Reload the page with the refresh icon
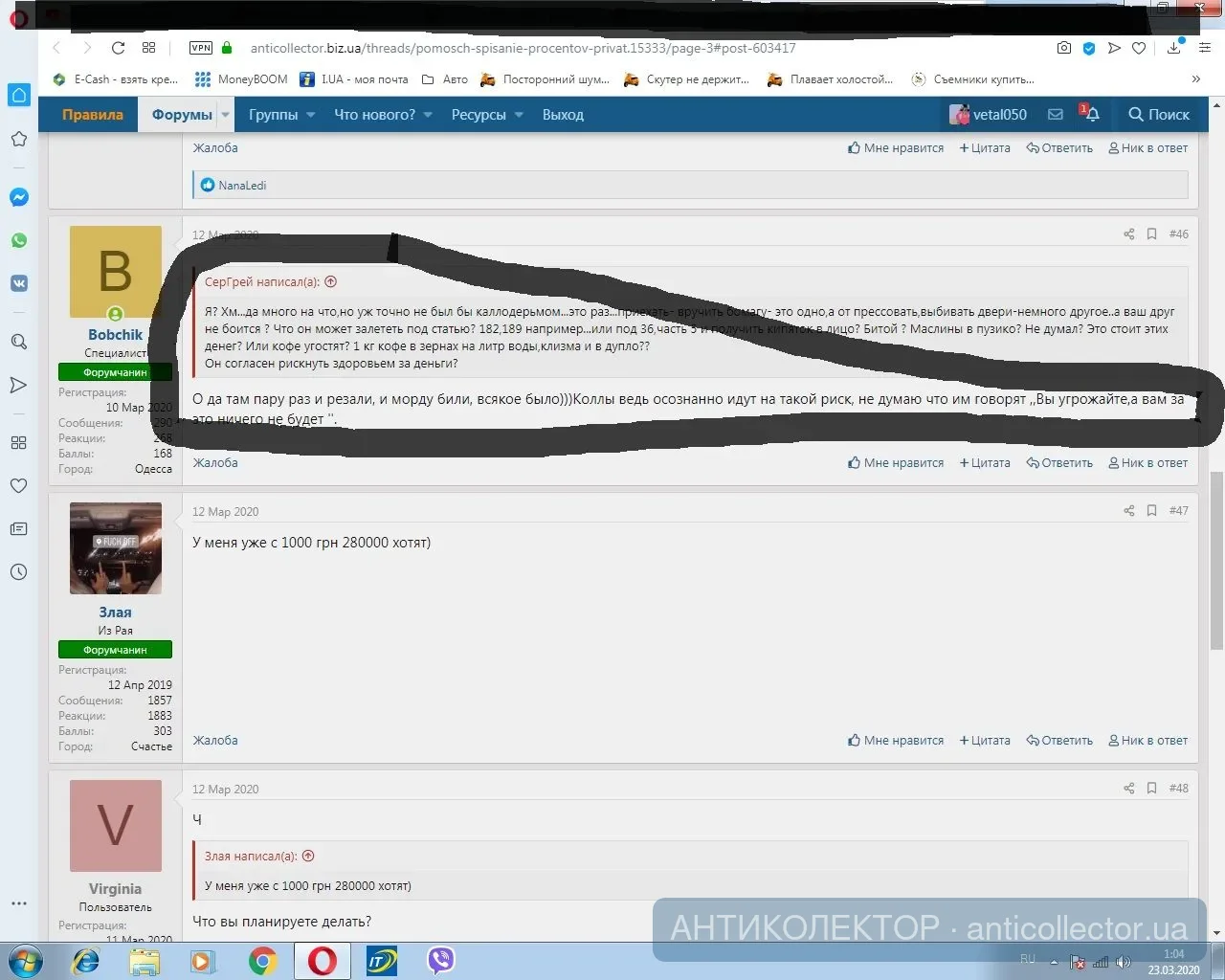This screenshot has height=980, width=1225. click(x=118, y=48)
